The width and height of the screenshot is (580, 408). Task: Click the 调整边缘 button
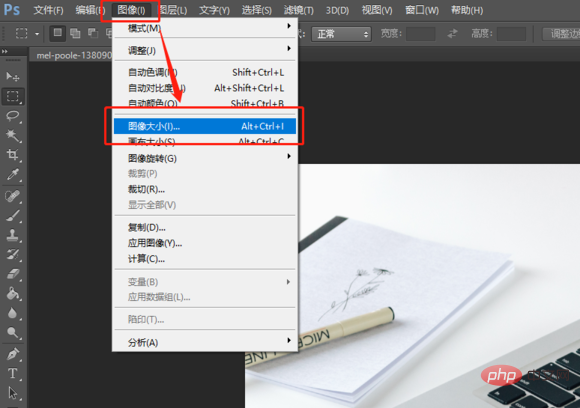click(562, 34)
